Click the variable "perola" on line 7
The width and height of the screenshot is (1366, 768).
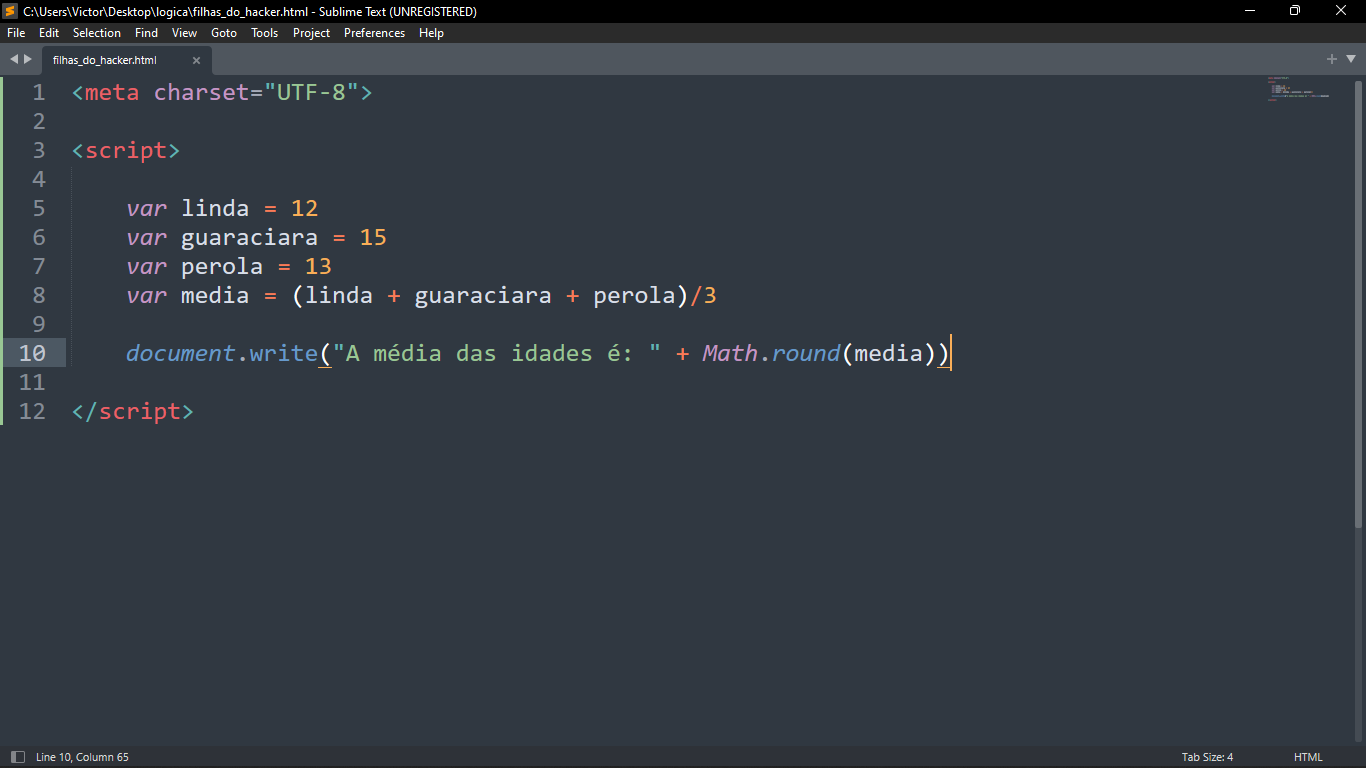pos(222,266)
